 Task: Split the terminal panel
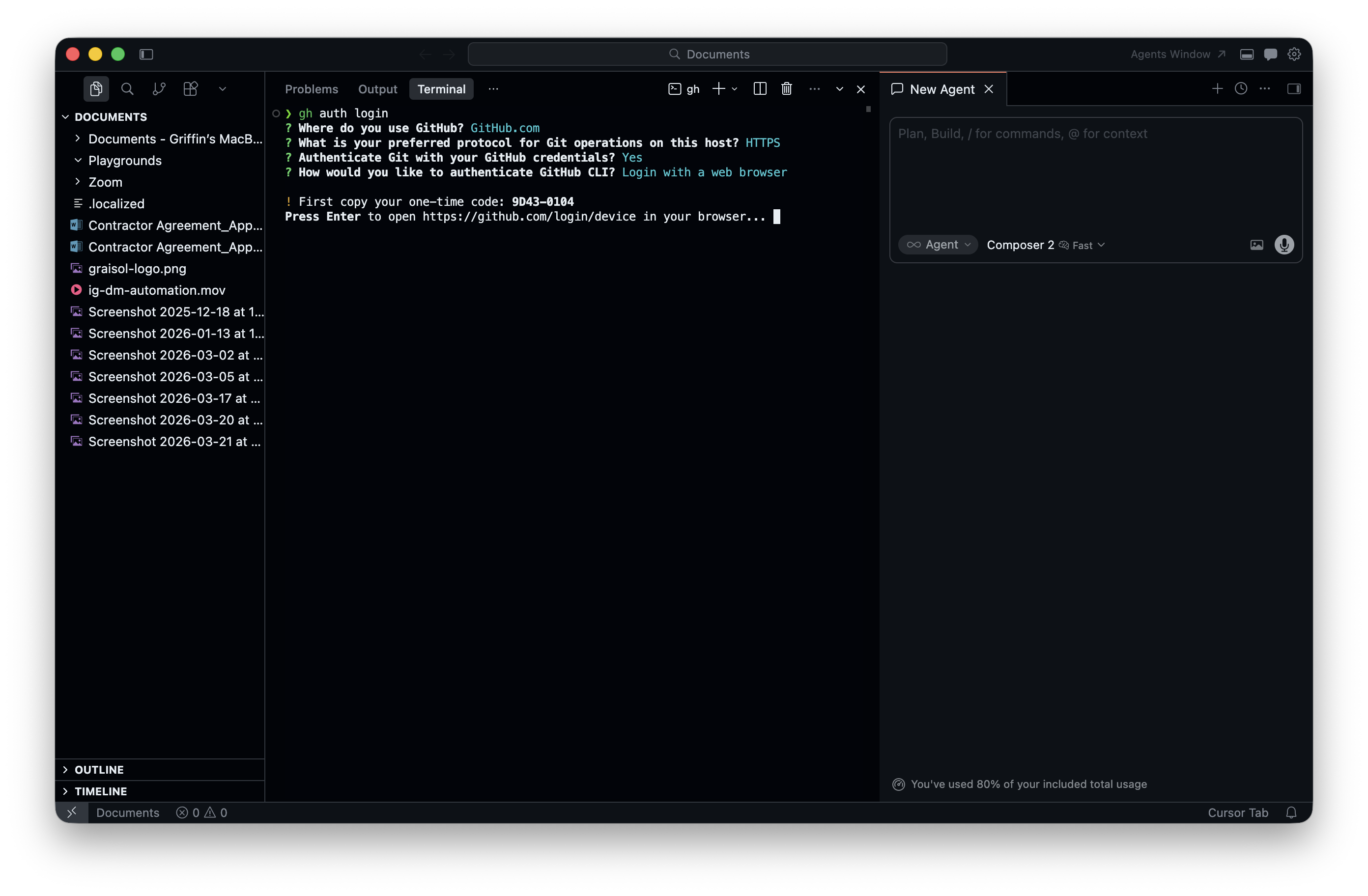pyautogui.click(x=759, y=88)
